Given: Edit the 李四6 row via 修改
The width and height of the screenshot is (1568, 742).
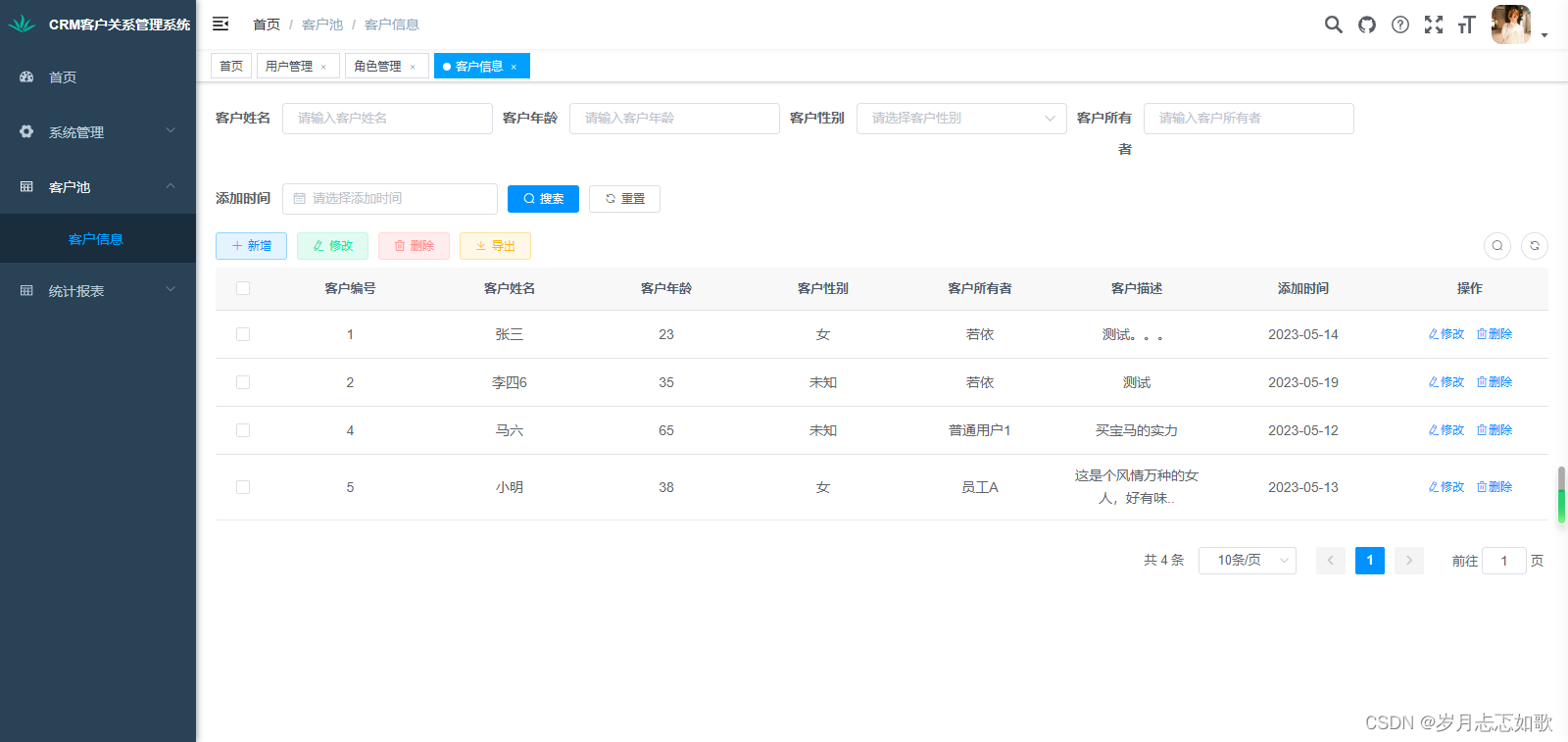Looking at the screenshot, I should [x=1446, y=381].
